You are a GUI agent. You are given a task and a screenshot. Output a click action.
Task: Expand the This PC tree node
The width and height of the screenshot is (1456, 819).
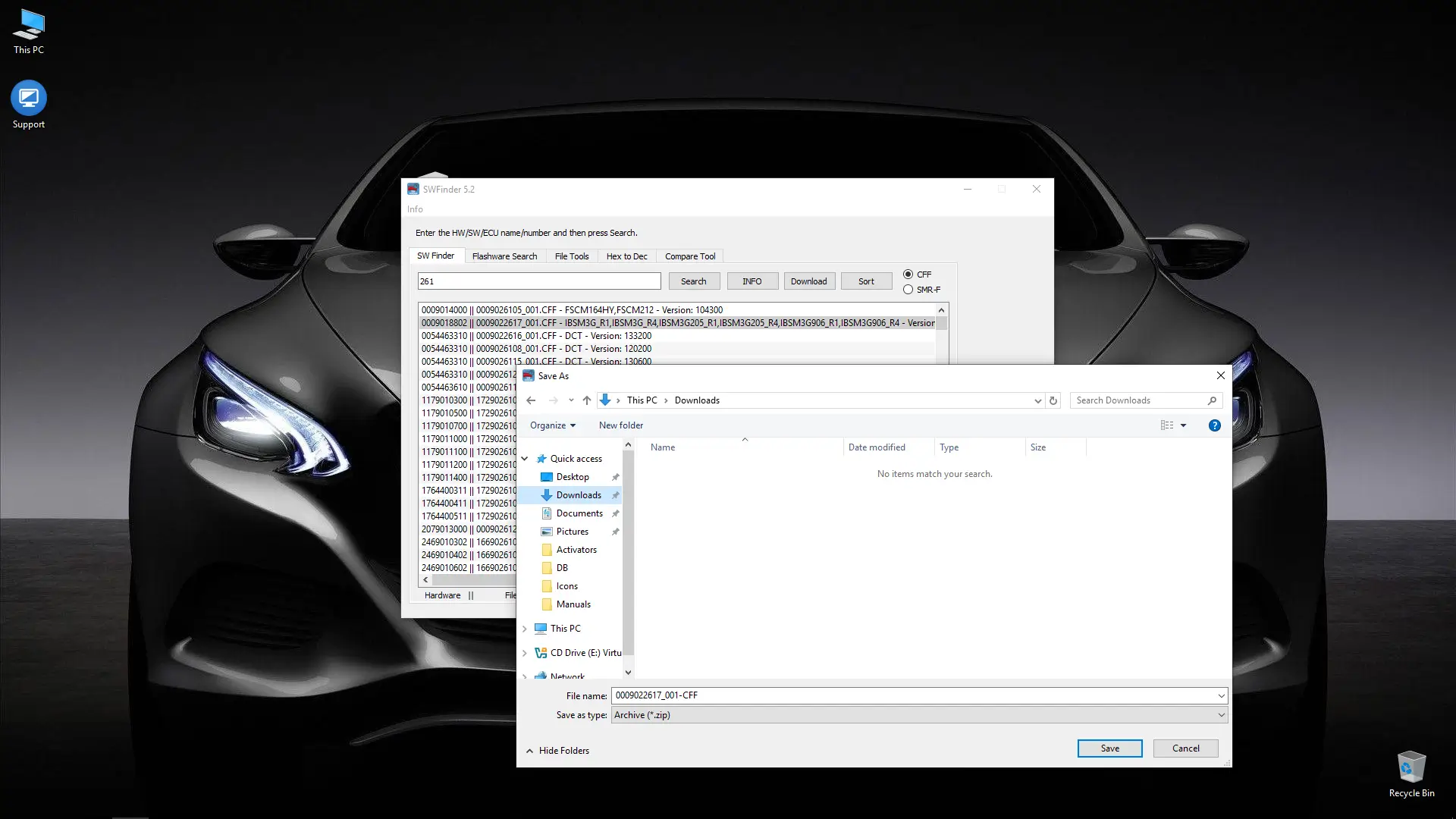pos(525,629)
